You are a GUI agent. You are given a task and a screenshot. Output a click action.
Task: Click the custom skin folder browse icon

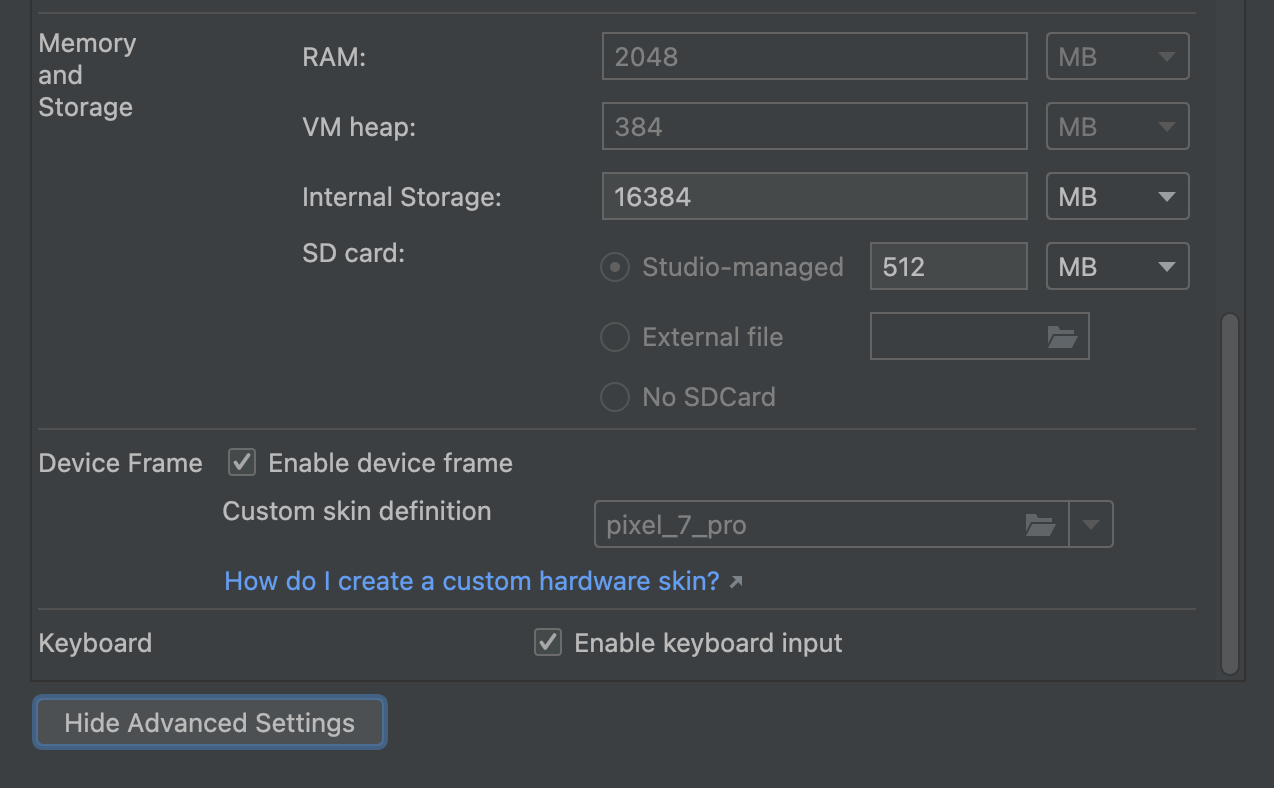click(x=1040, y=525)
